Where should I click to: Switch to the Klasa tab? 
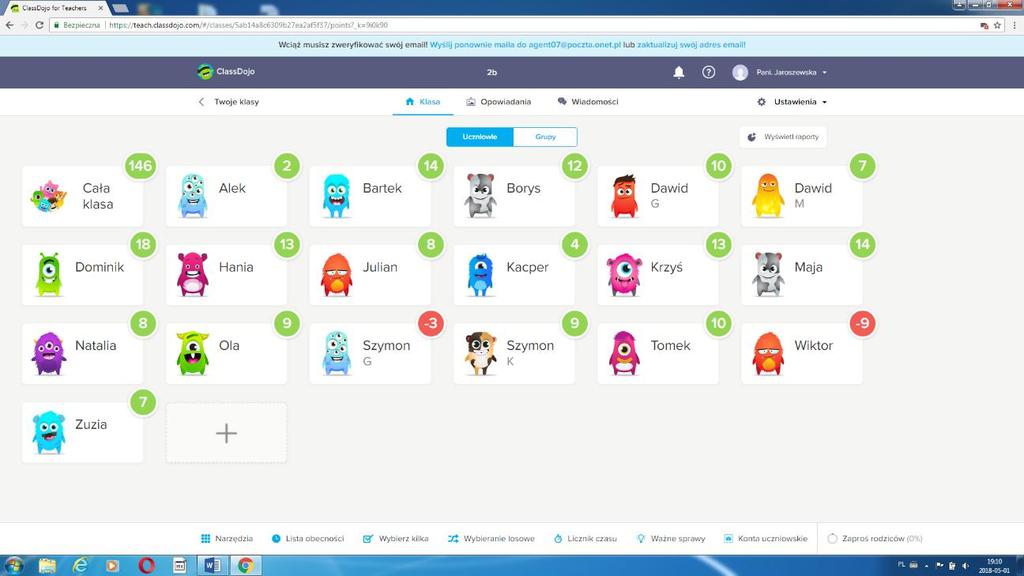(423, 102)
